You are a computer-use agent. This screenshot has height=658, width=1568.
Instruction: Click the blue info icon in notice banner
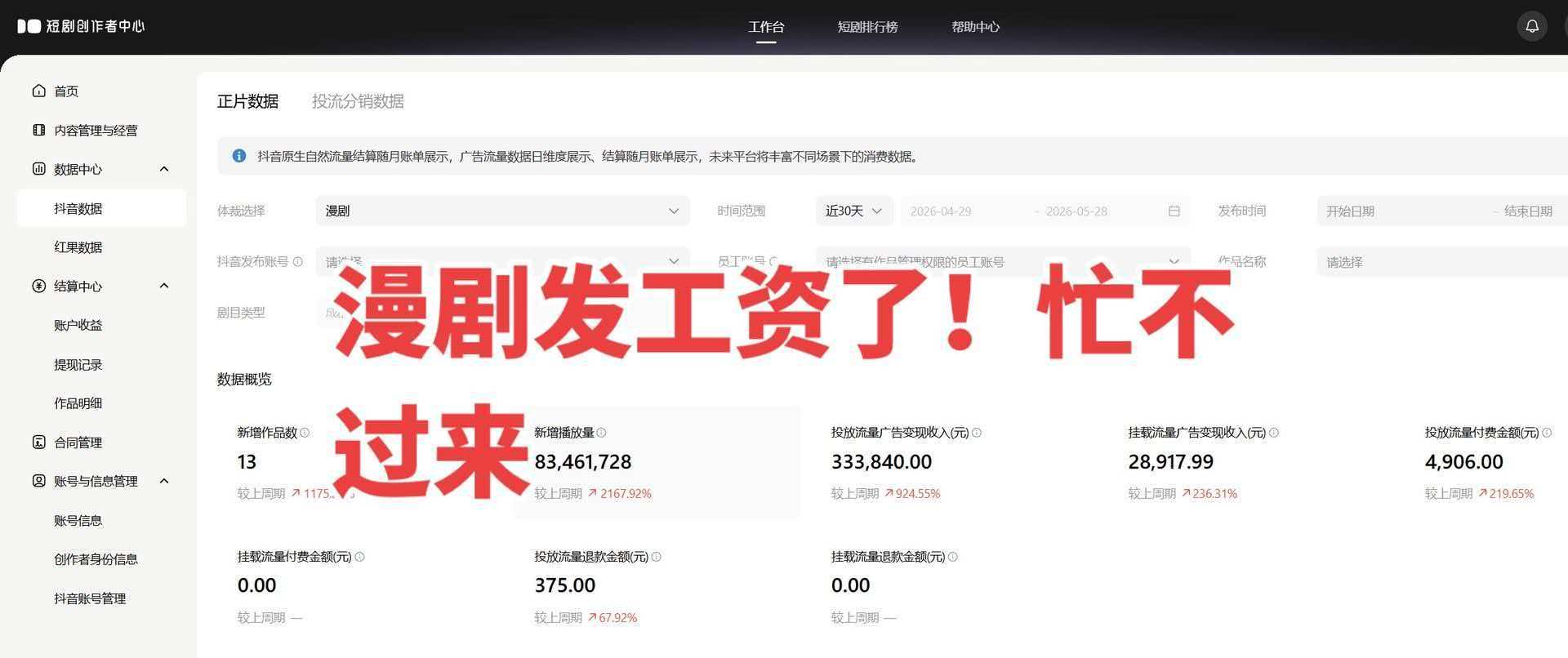pyautogui.click(x=239, y=156)
